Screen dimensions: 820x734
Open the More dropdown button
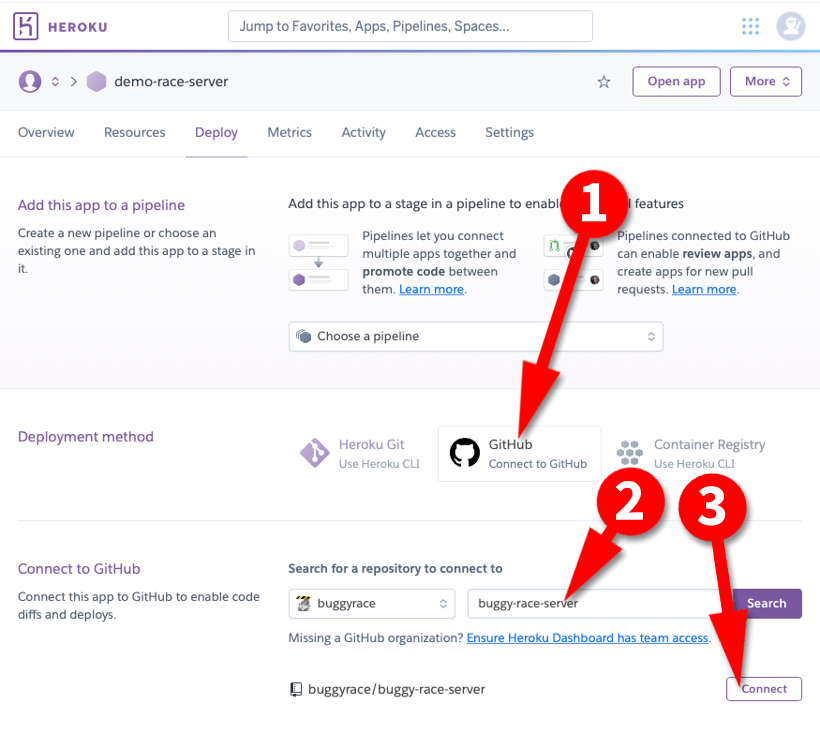click(x=766, y=82)
